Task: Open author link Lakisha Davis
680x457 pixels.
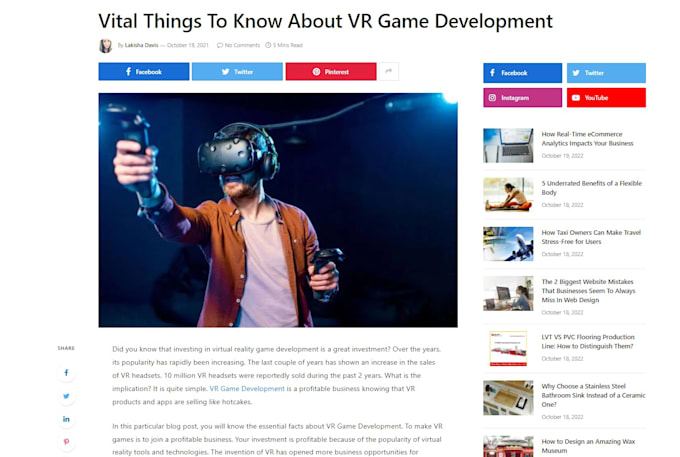Action: (x=141, y=45)
